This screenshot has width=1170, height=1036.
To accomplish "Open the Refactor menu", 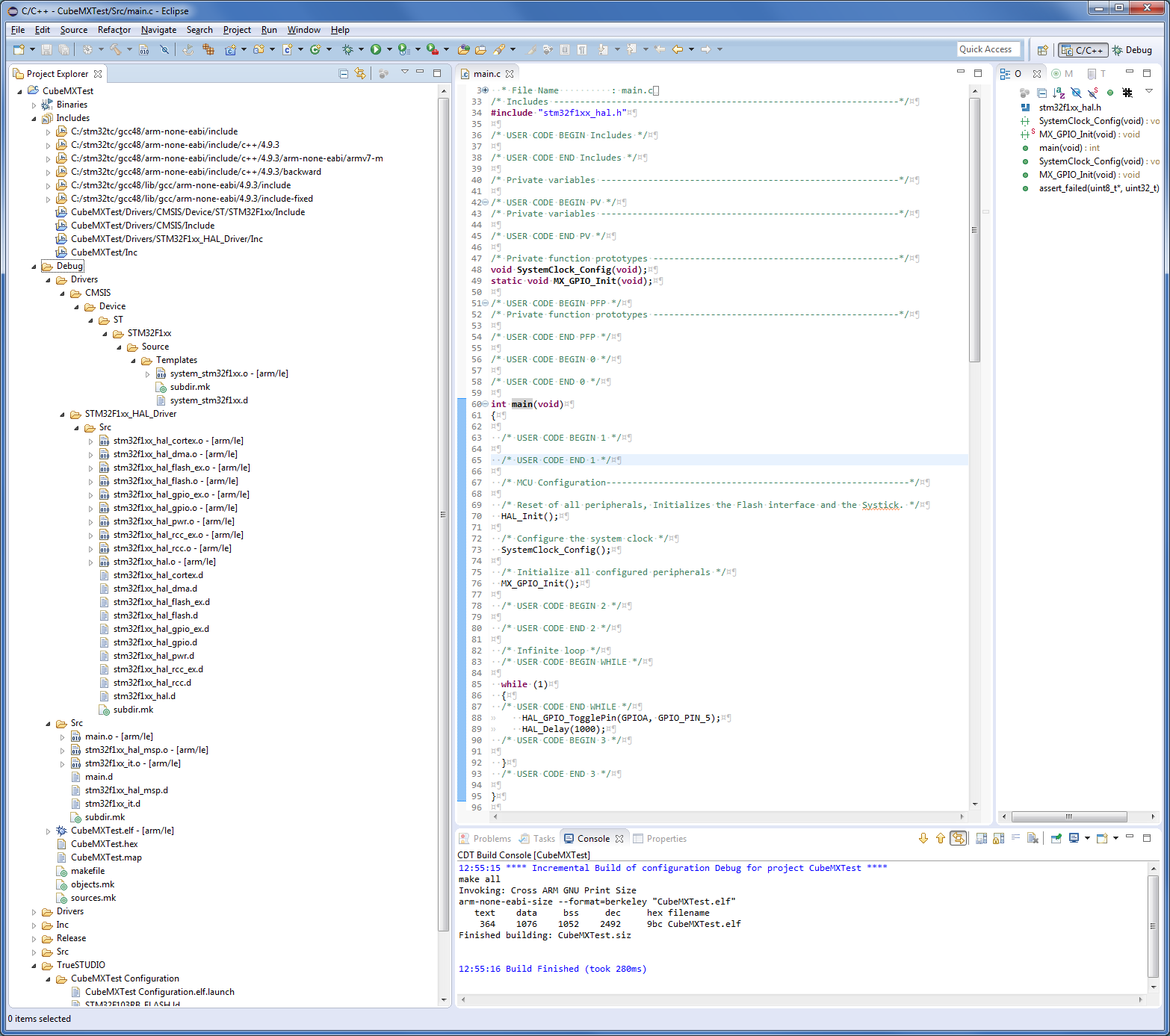I will point(114,30).
